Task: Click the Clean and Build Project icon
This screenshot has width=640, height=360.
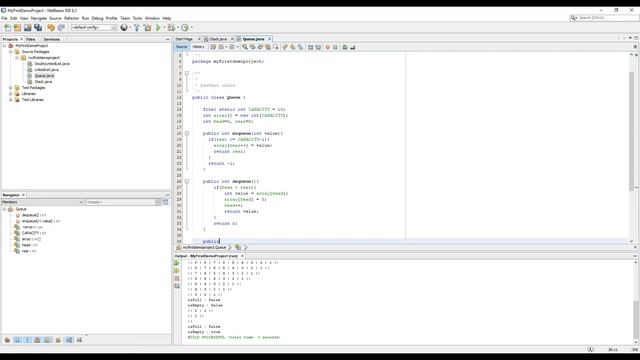Action: tap(147, 27)
